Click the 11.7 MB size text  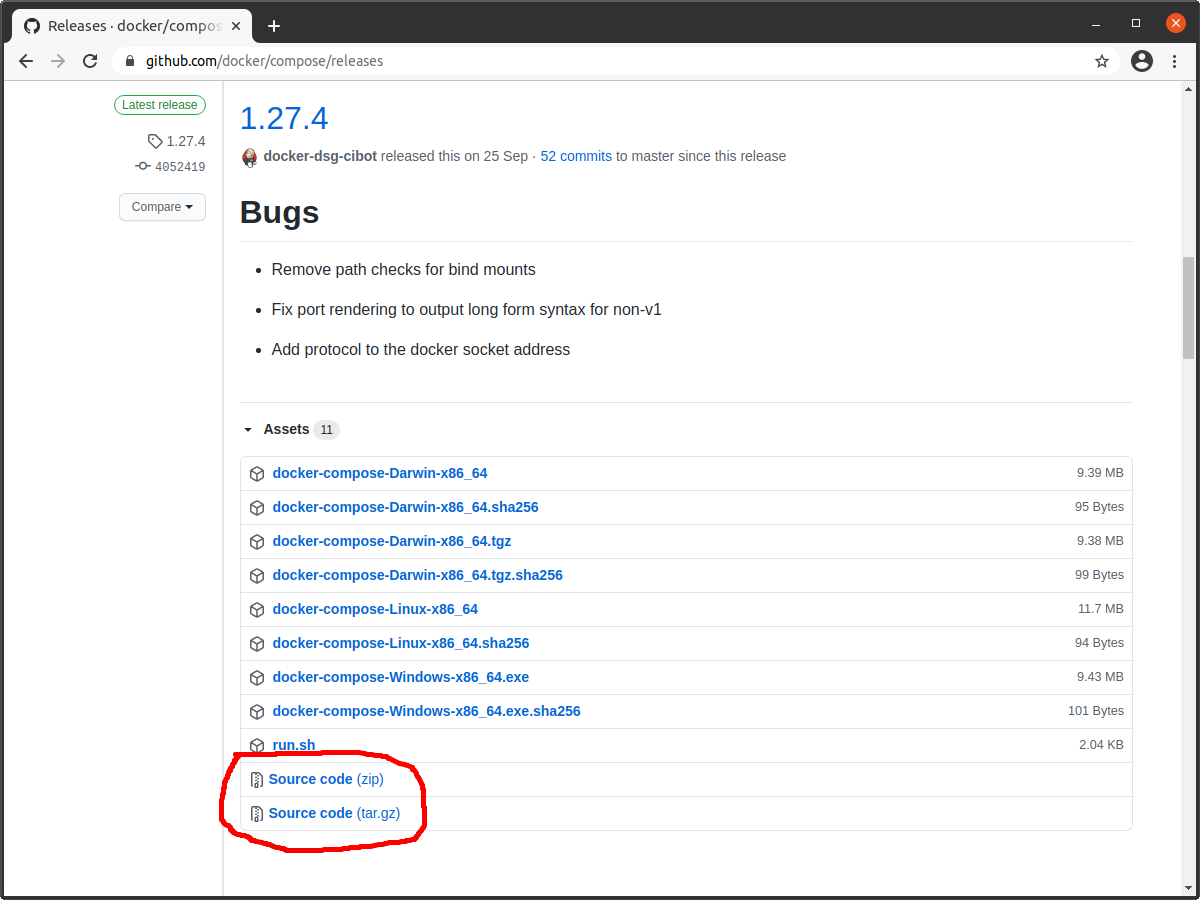(x=1101, y=609)
